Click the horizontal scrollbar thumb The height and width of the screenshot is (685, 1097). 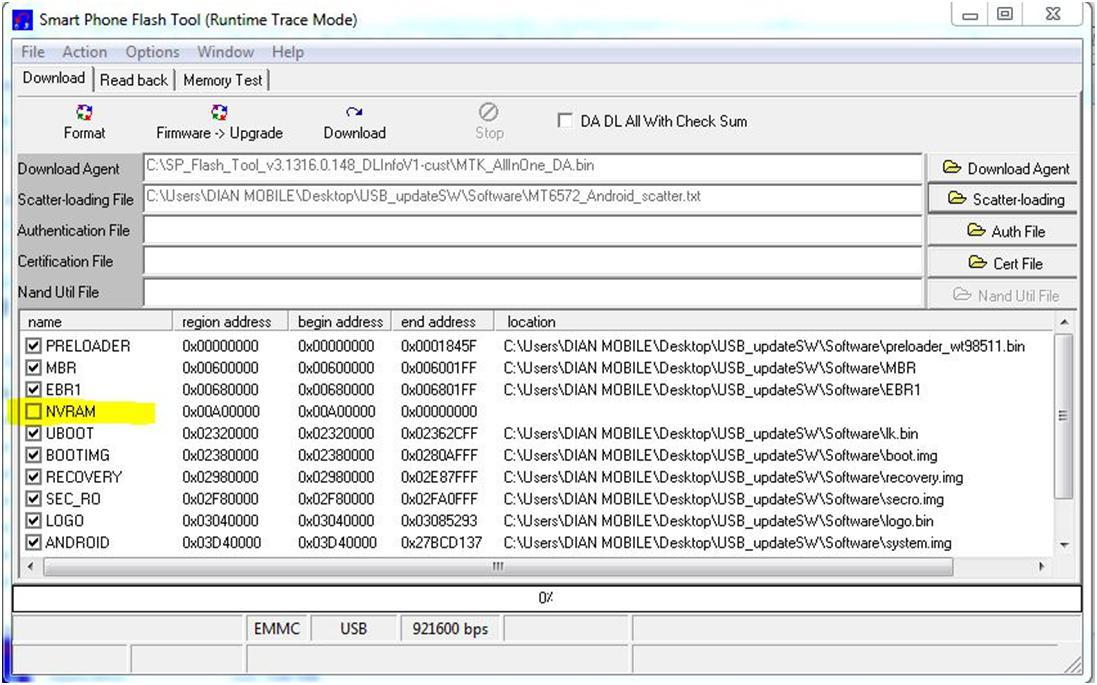(497, 566)
